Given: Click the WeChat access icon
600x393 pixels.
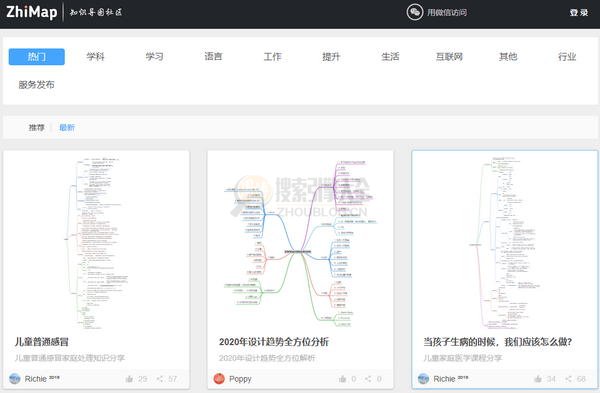Looking at the screenshot, I should point(415,12).
